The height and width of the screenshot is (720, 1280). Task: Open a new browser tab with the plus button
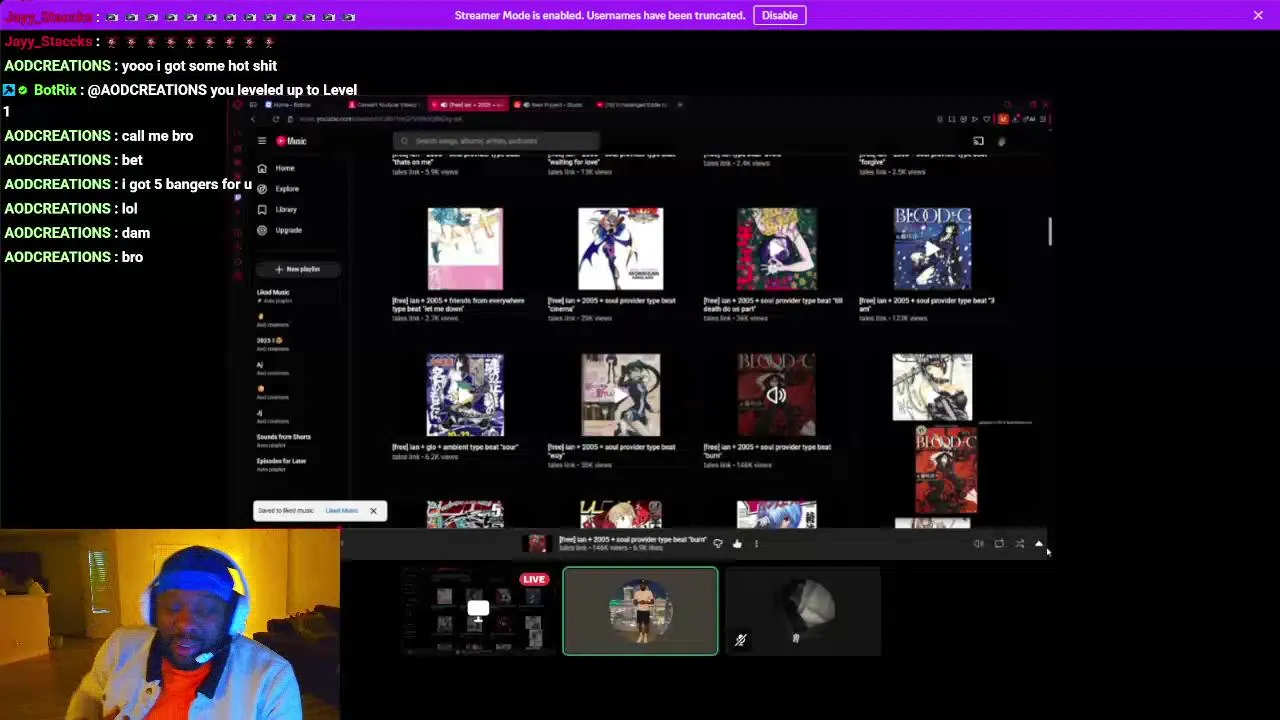(680, 105)
